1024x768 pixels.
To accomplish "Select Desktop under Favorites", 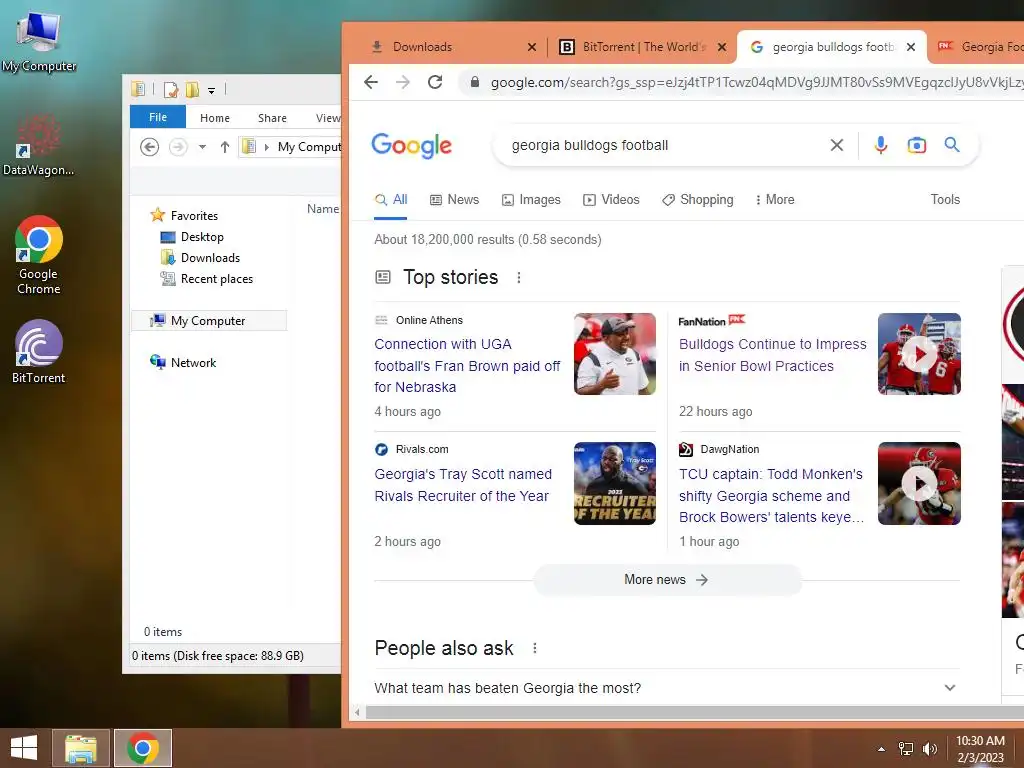I will coord(192,237).
